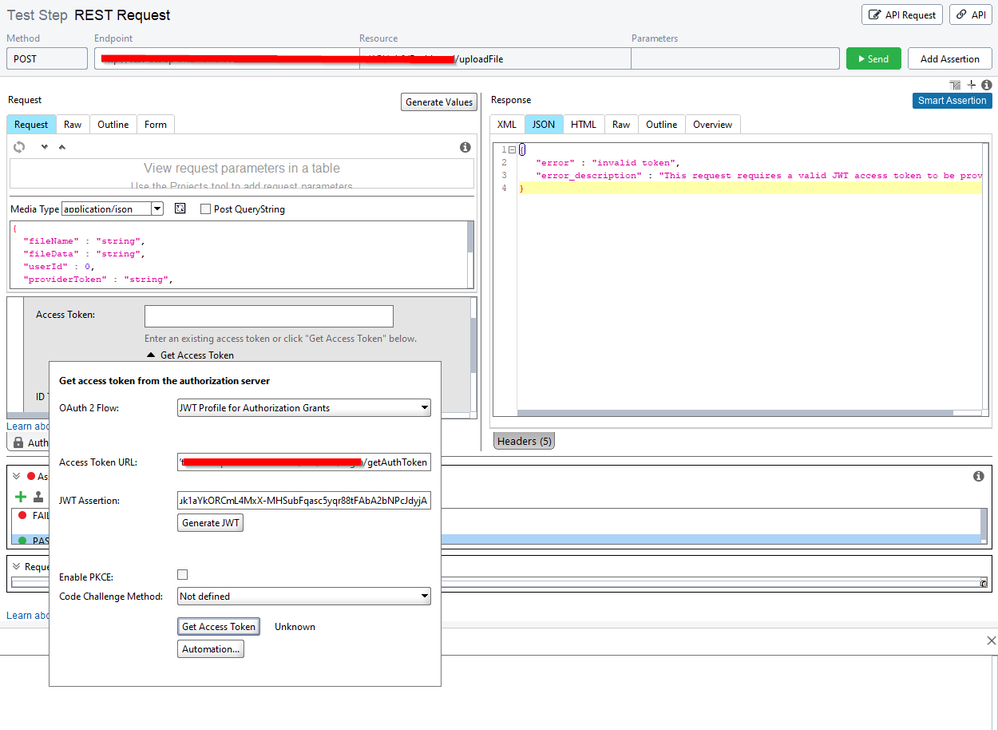Click the info icon in the Request panel
998x730 pixels.
465,147
